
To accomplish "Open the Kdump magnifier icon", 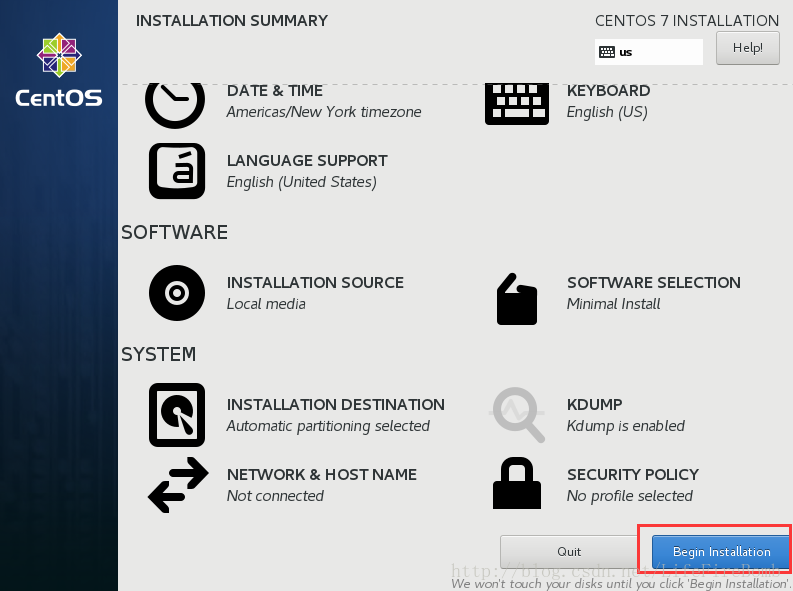I will 517,415.
